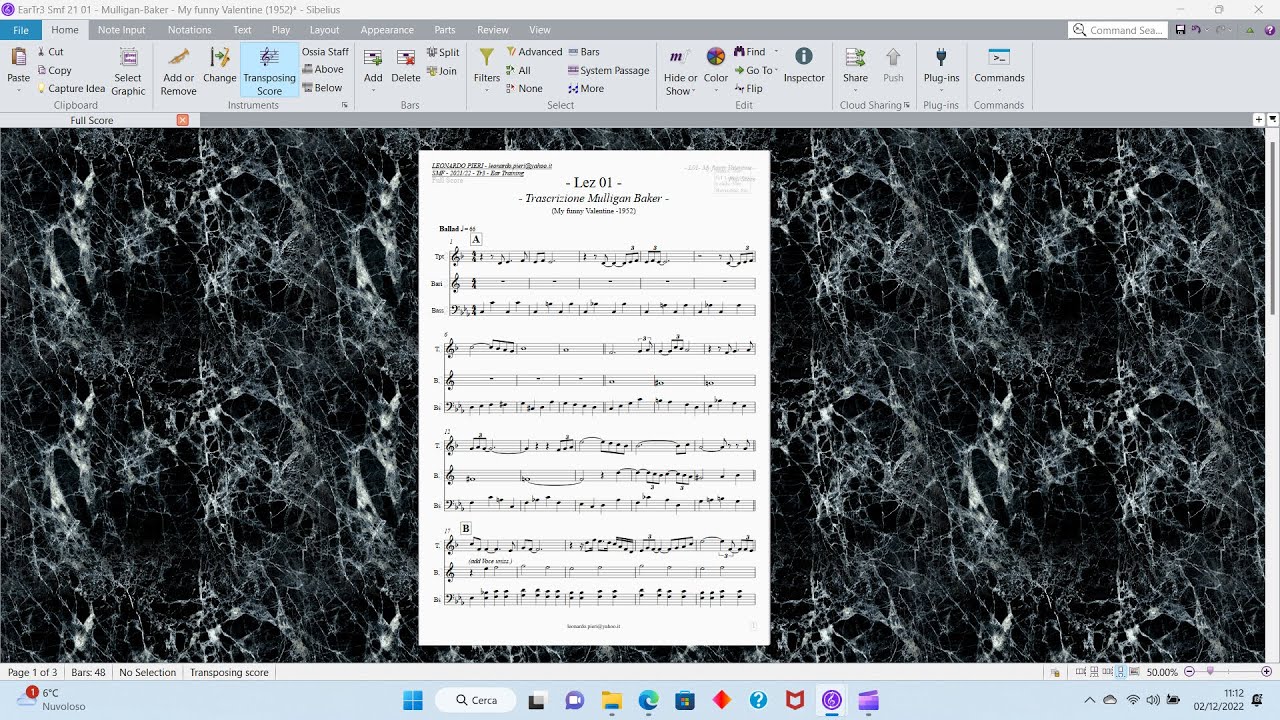Click the Paste clipboard icon

click(x=18, y=57)
